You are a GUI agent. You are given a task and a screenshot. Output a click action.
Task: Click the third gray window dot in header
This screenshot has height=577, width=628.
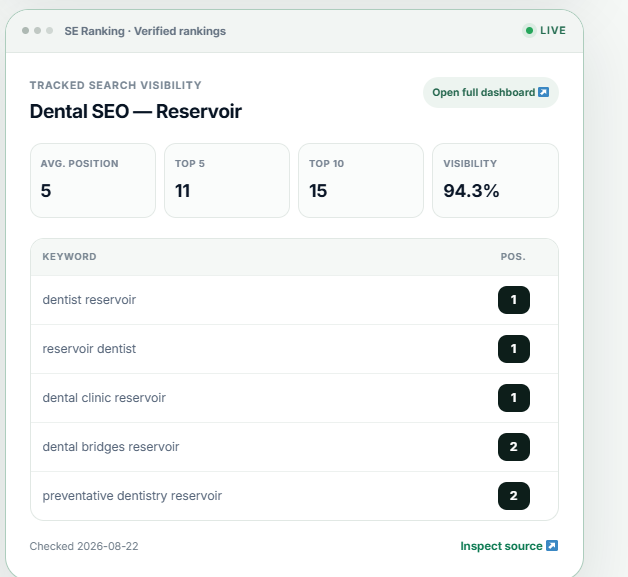point(50,31)
